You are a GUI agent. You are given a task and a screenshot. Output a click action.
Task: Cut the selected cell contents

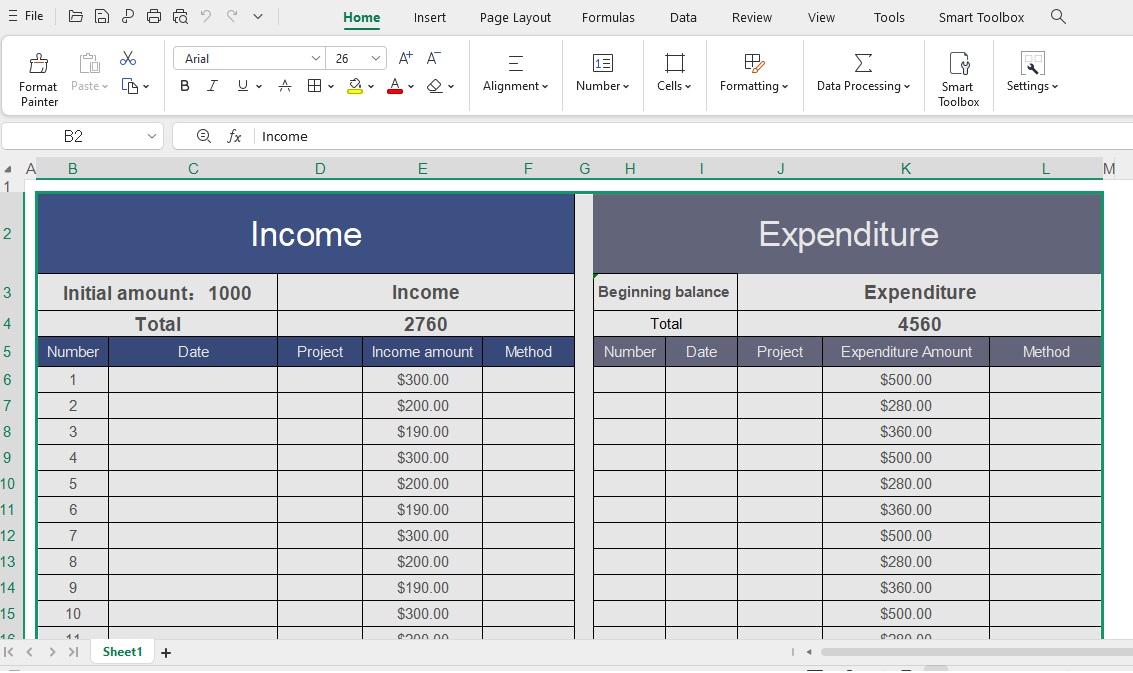pyautogui.click(x=128, y=58)
